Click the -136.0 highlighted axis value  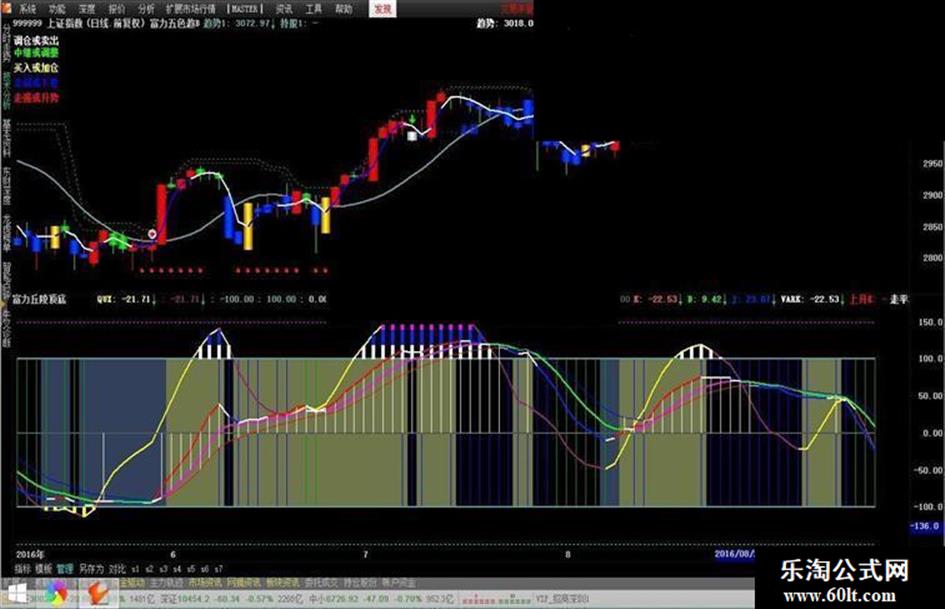click(925, 526)
